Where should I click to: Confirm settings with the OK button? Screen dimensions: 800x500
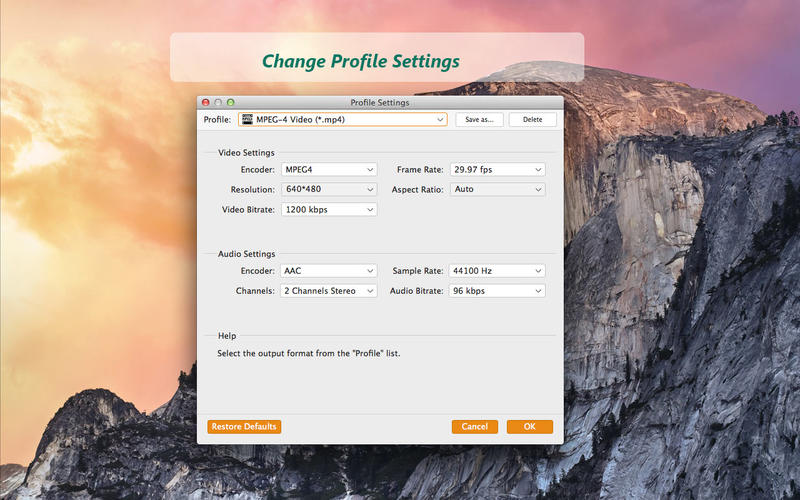[x=530, y=427]
